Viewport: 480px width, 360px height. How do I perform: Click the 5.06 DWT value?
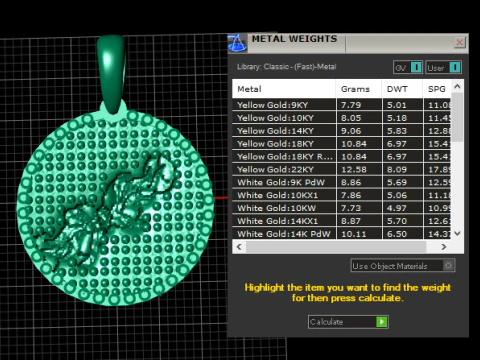click(x=397, y=195)
